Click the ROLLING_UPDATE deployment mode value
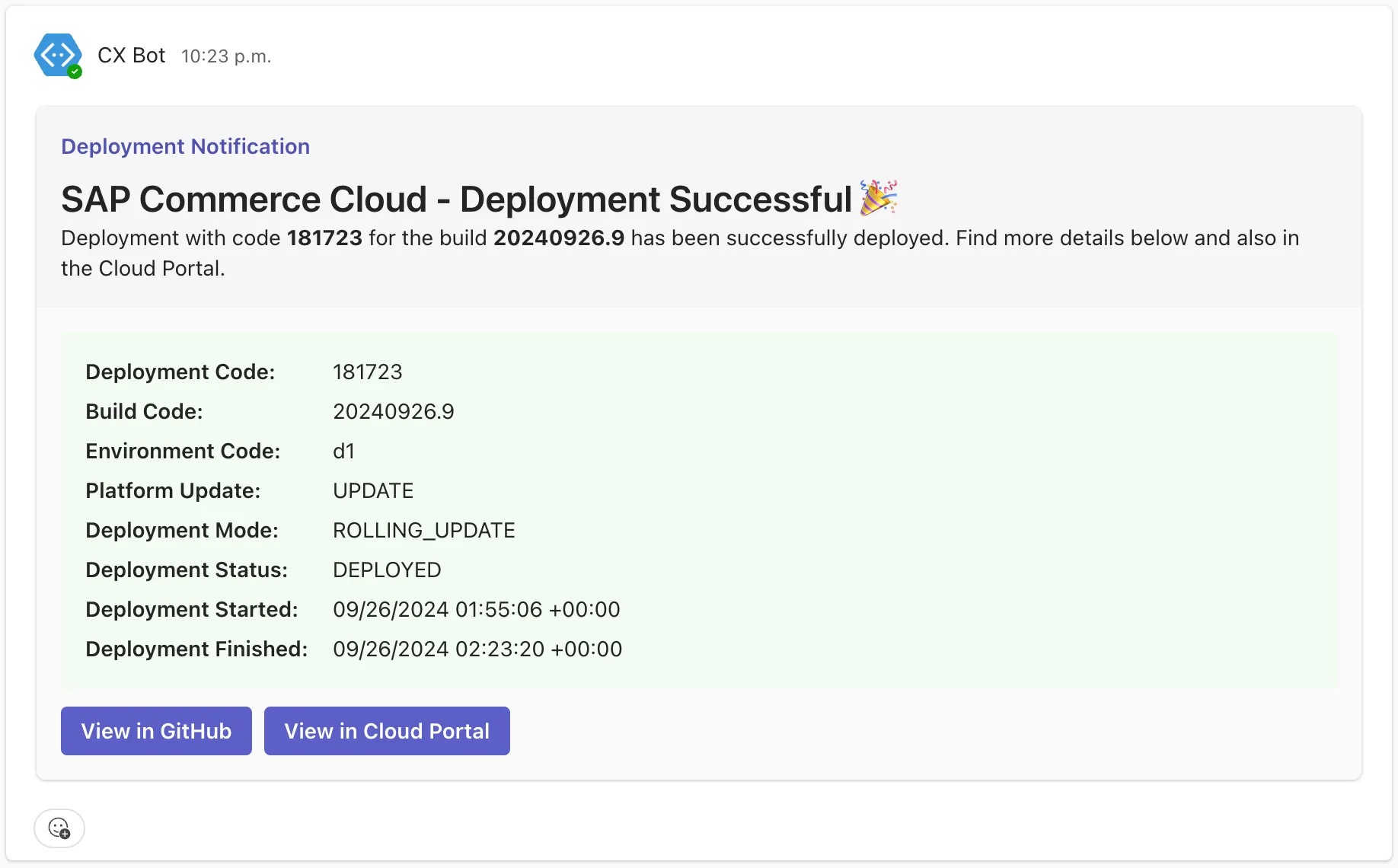The height and width of the screenshot is (868, 1398). pyautogui.click(x=423, y=530)
